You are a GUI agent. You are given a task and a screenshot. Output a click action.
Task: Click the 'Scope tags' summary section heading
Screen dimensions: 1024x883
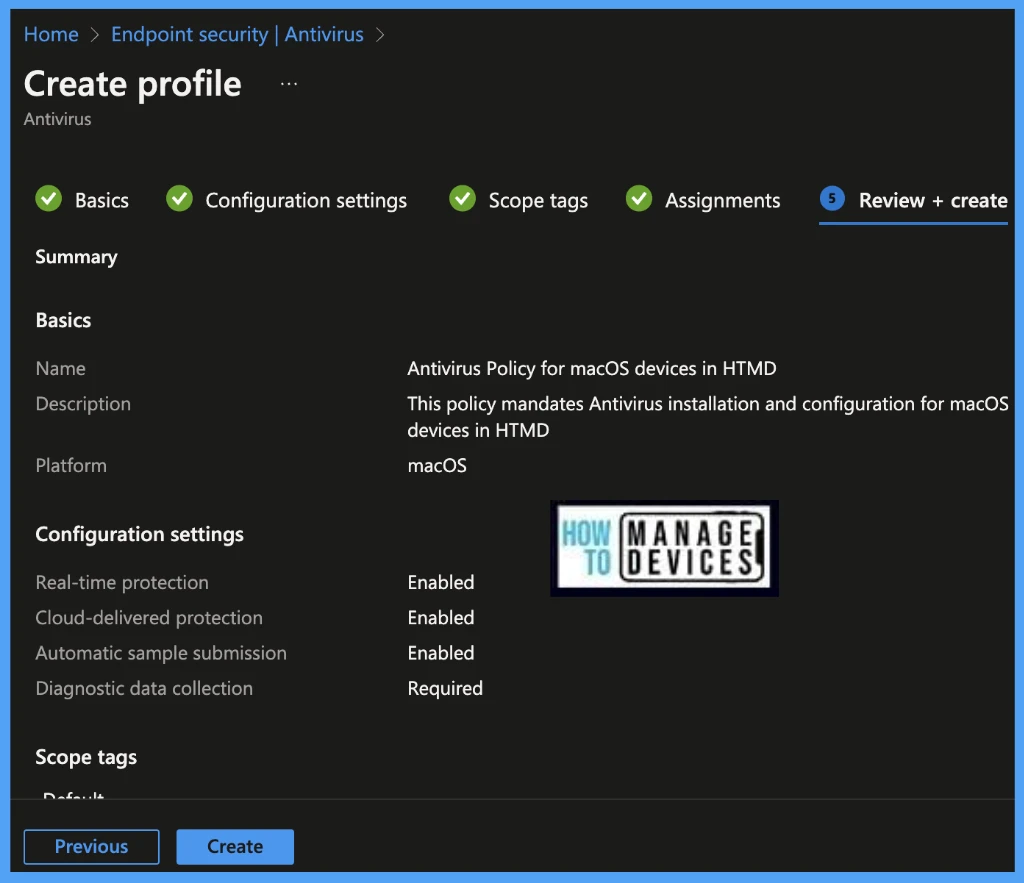click(x=86, y=758)
